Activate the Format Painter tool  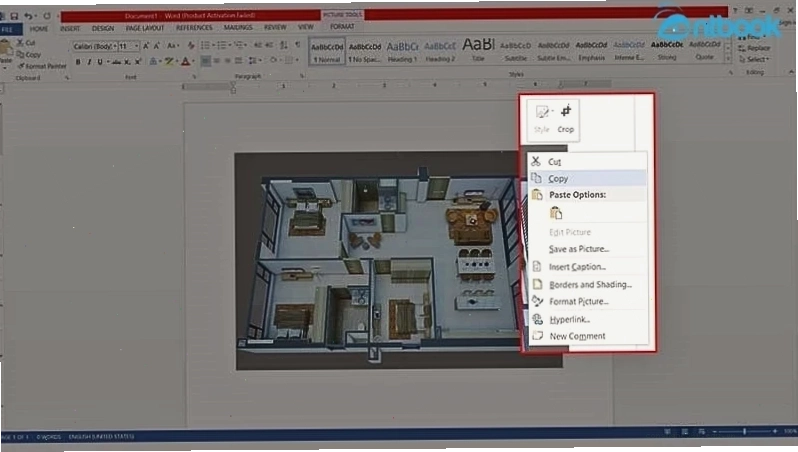click(x=42, y=66)
